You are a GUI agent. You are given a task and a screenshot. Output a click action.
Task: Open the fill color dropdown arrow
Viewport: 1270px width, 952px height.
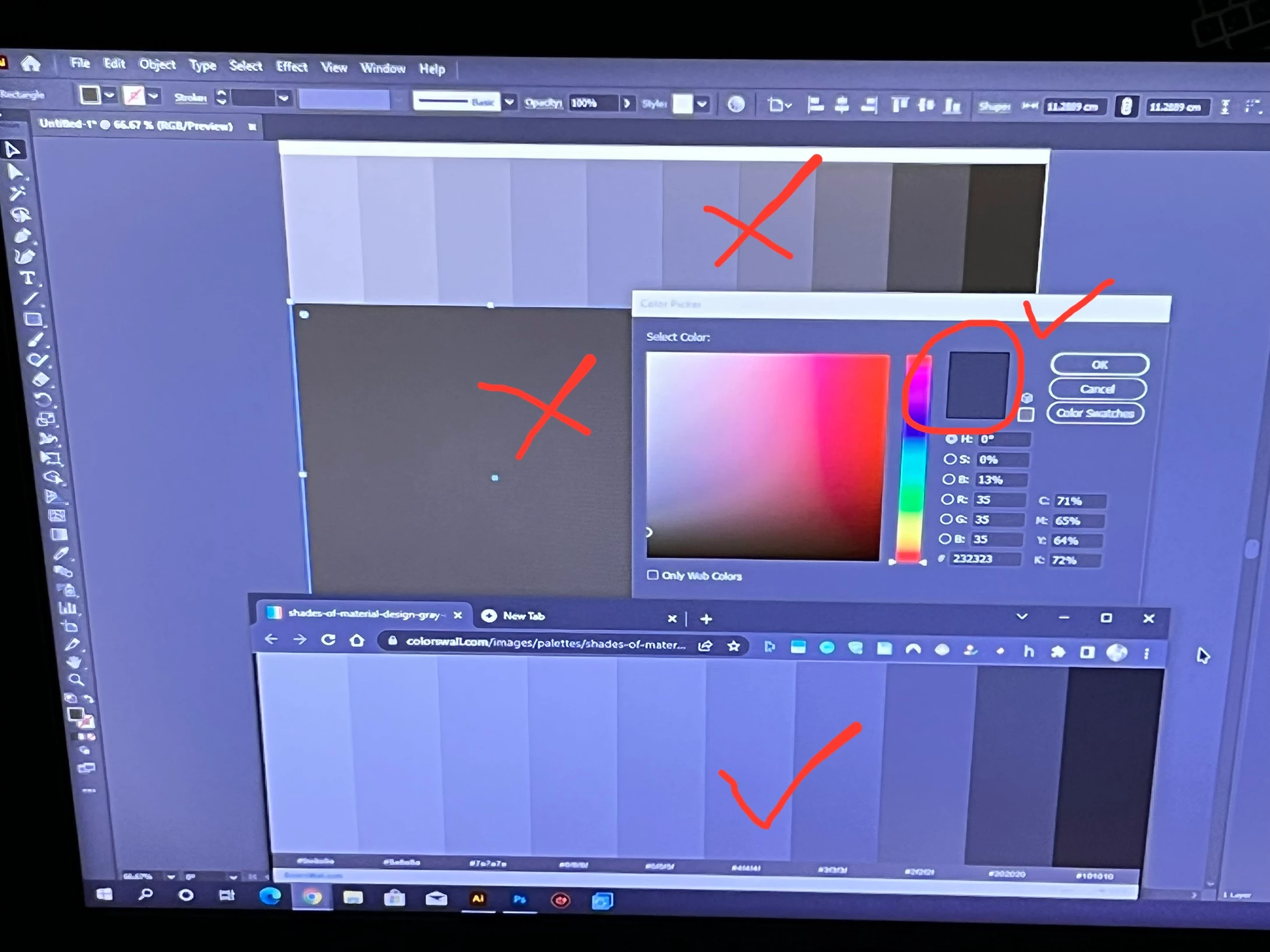tap(110, 95)
